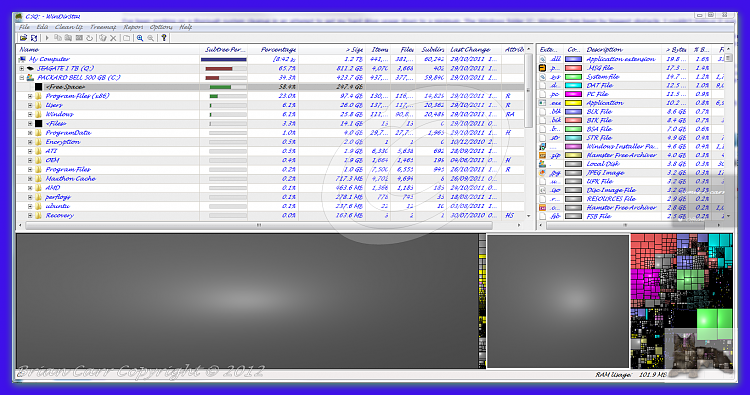Click the Copy Path toolbar icon
The height and width of the screenshot is (395, 750).
point(58,38)
